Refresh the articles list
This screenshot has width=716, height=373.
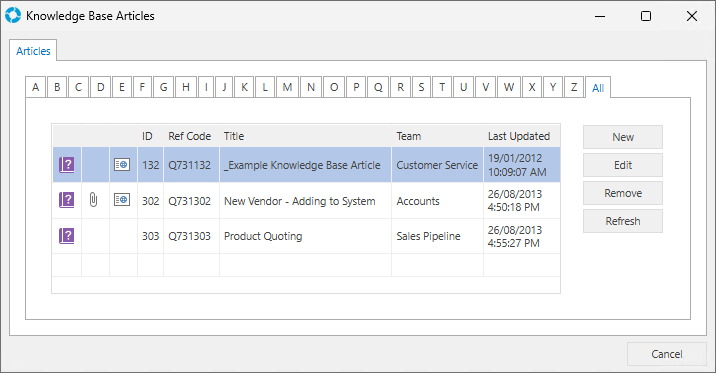pos(623,221)
